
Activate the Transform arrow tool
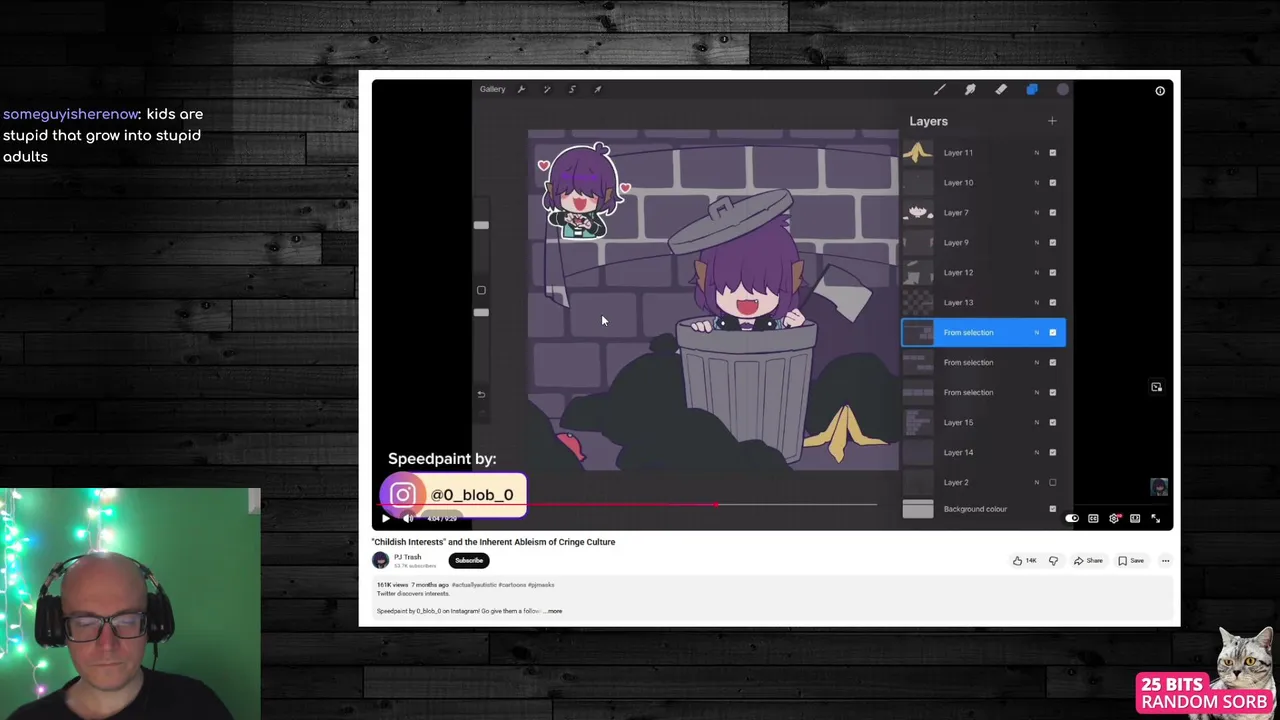coord(598,89)
